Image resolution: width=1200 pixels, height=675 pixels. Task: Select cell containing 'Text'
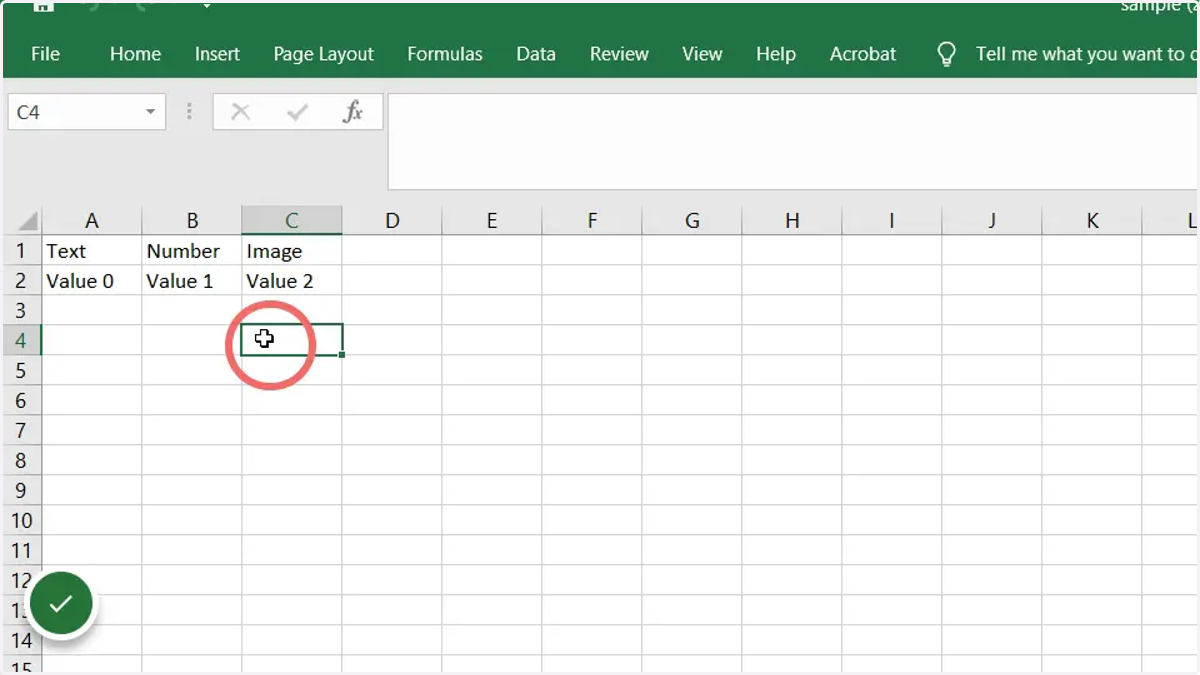coord(92,251)
